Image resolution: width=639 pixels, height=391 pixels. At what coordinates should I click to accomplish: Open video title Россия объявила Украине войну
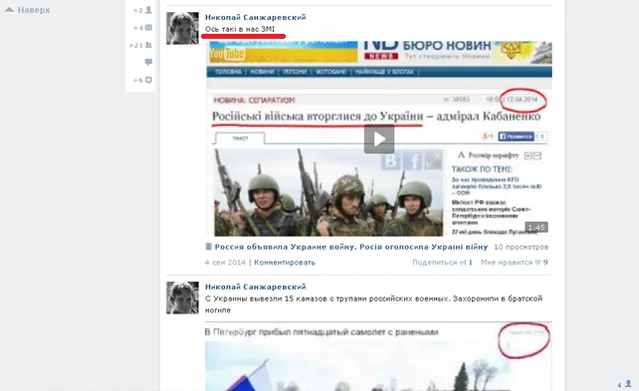pos(351,247)
